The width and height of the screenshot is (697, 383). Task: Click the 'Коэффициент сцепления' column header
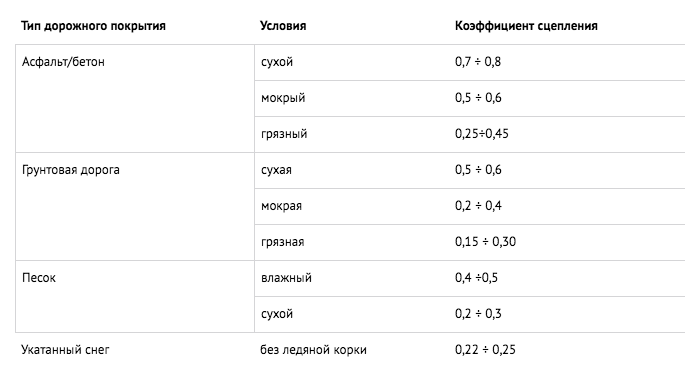(x=526, y=26)
